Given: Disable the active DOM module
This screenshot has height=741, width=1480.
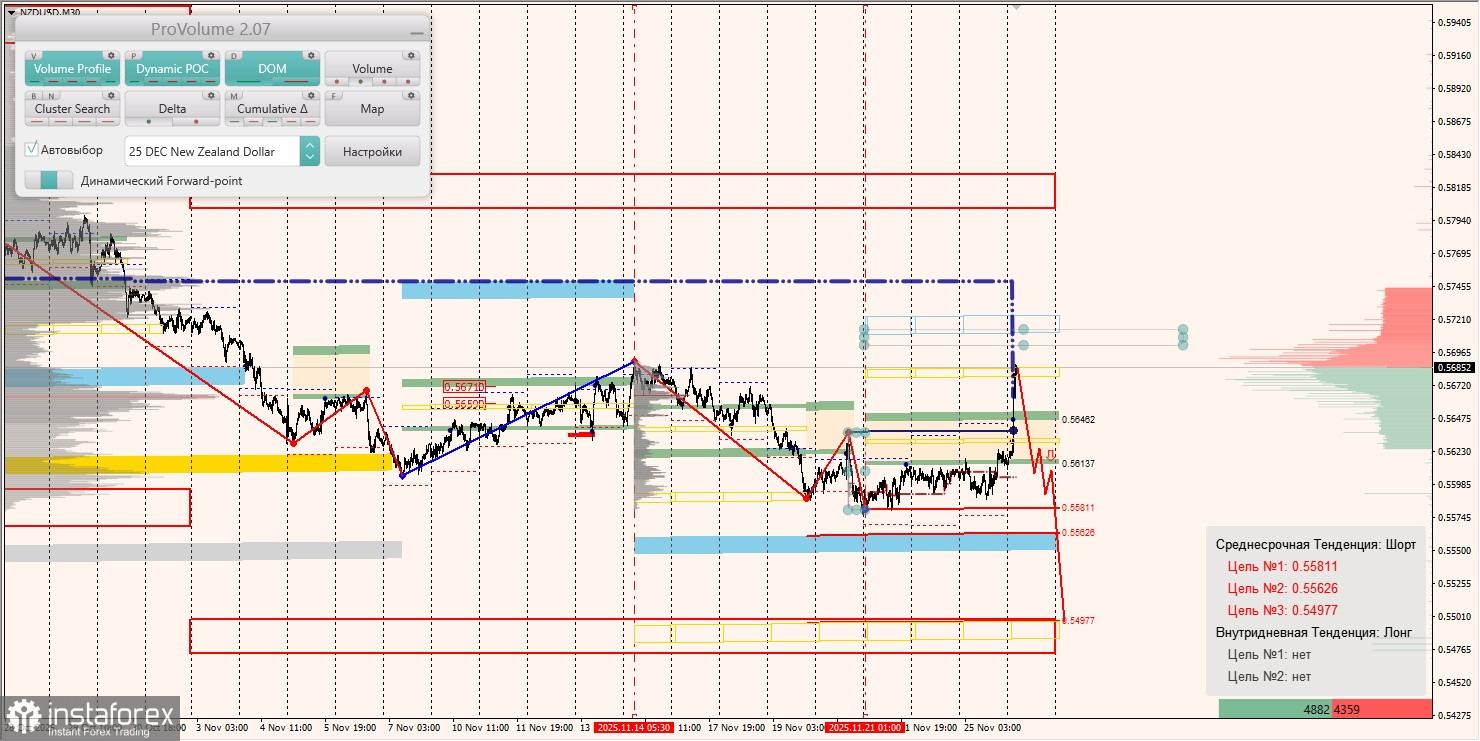Looking at the screenshot, I should [x=272, y=68].
